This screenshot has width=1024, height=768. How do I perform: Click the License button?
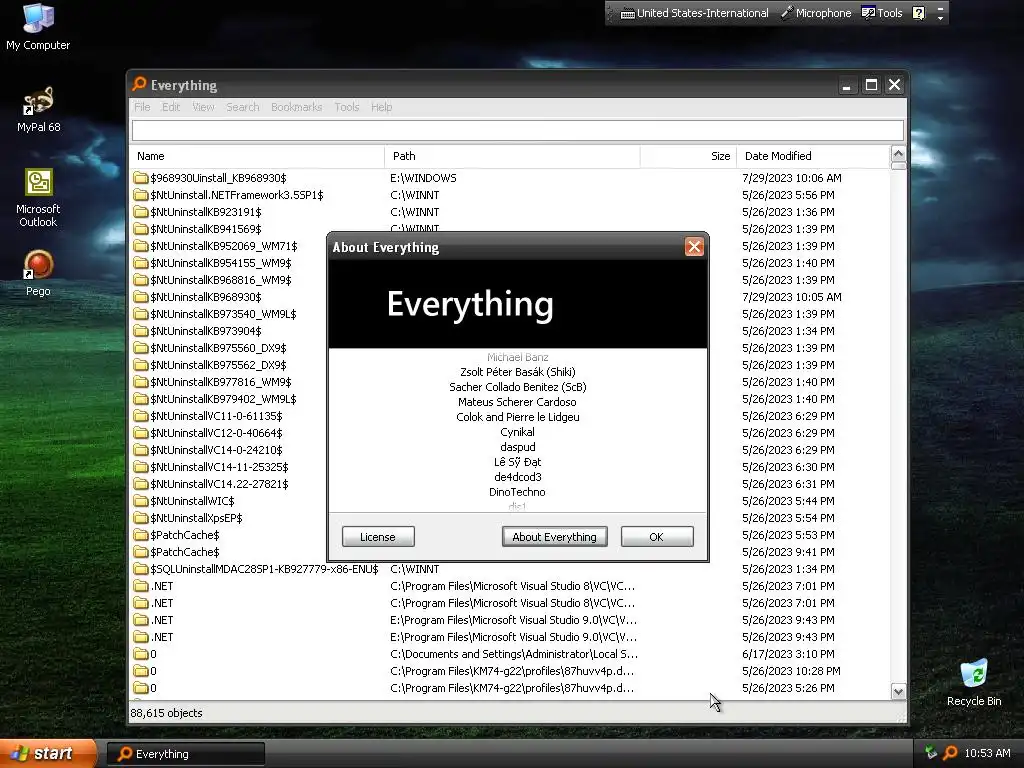[x=378, y=537]
